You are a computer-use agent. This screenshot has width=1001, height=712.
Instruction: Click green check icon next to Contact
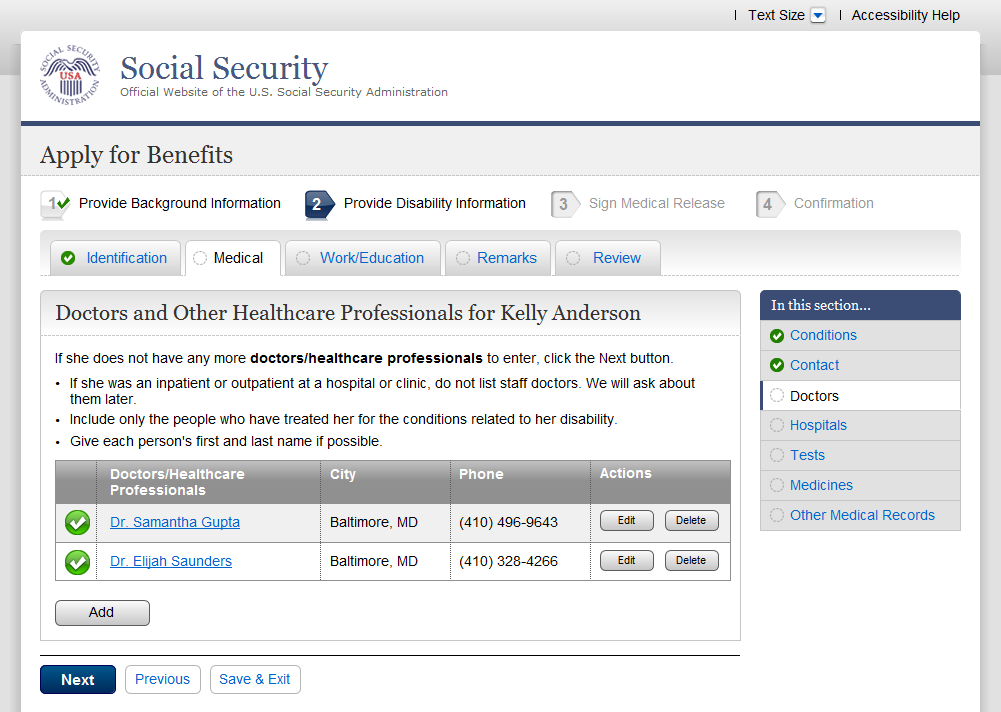777,366
